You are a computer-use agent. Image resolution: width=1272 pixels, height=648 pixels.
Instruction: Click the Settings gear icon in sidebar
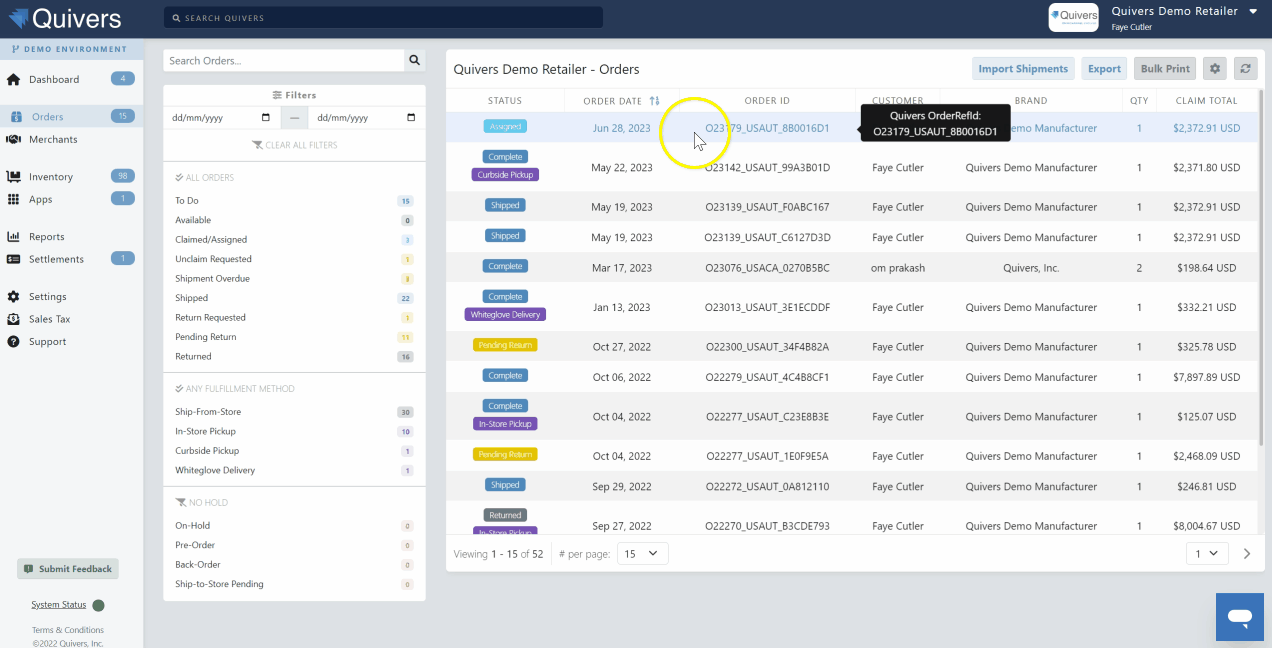(x=14, y=297)
